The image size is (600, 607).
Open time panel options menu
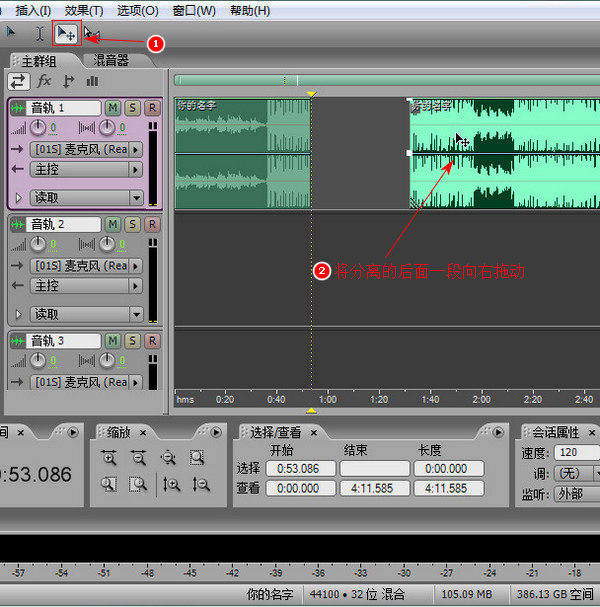click(73, 432)
